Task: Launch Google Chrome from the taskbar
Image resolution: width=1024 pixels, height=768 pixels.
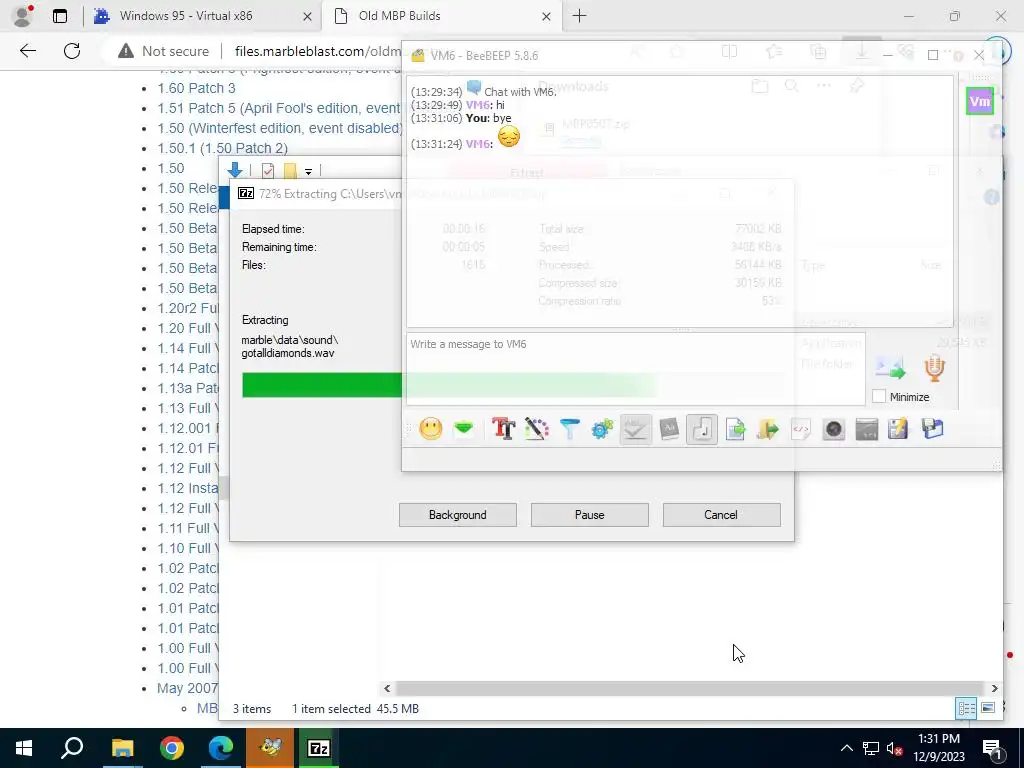Action: coord(172,748)
